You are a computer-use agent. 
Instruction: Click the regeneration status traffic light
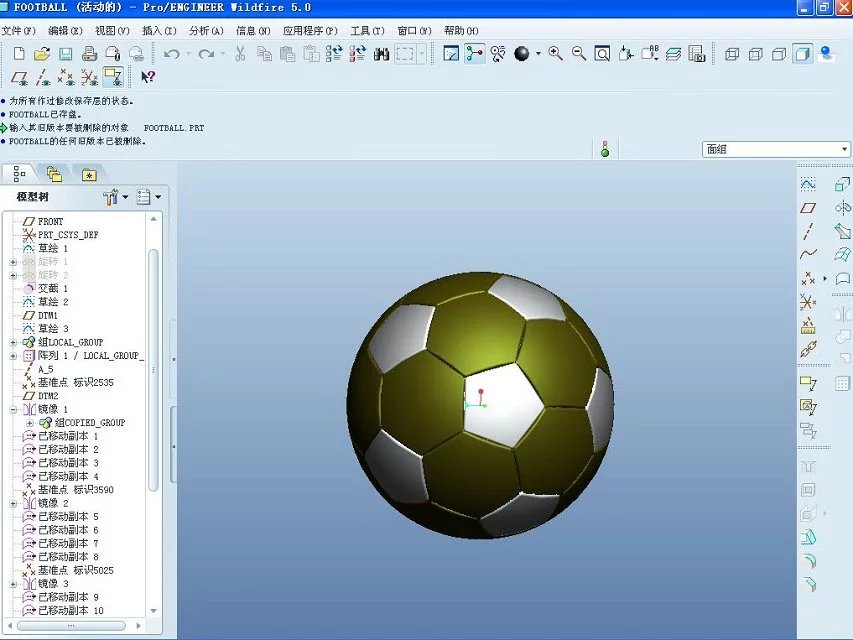[x=605, y=149]
